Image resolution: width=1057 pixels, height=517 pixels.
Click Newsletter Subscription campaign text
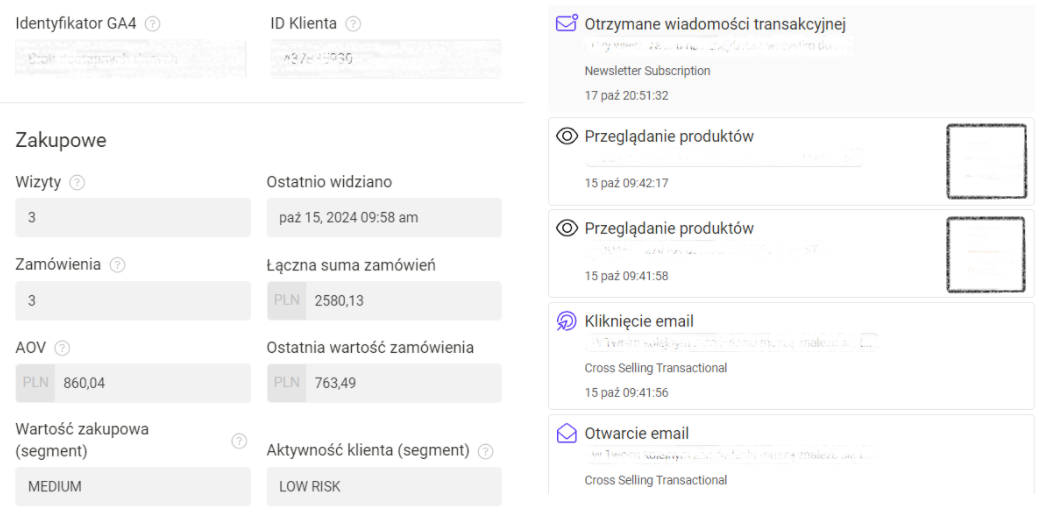(x=647, y=71)
